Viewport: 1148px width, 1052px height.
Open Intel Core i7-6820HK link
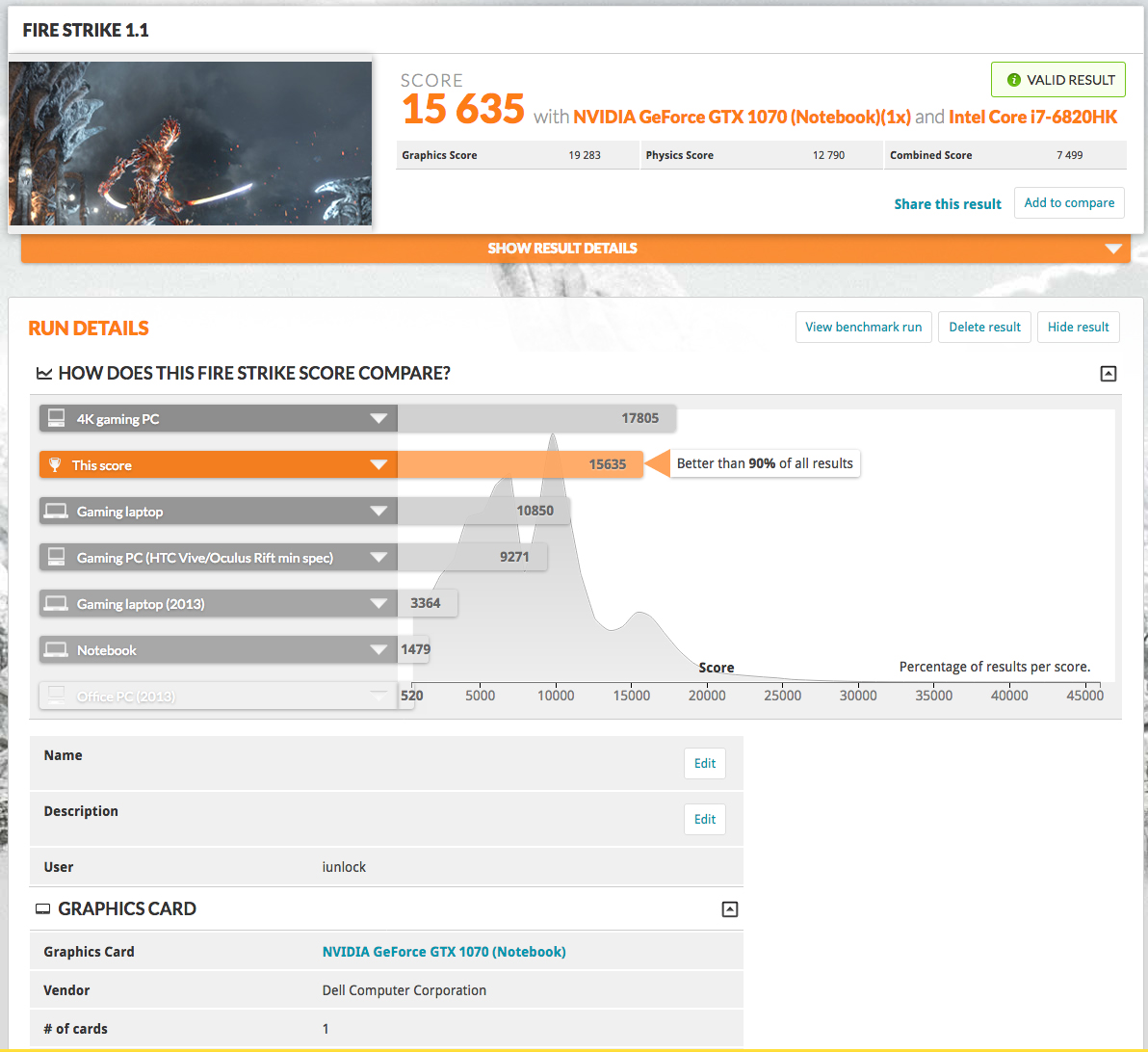point(1032,118)
